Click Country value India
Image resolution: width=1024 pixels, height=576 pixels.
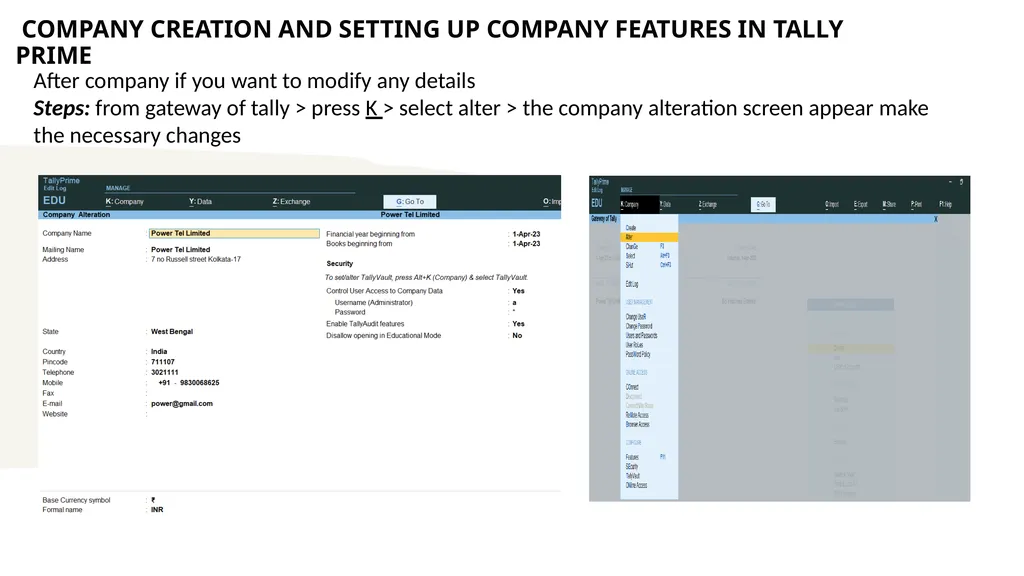coord(159,351)
